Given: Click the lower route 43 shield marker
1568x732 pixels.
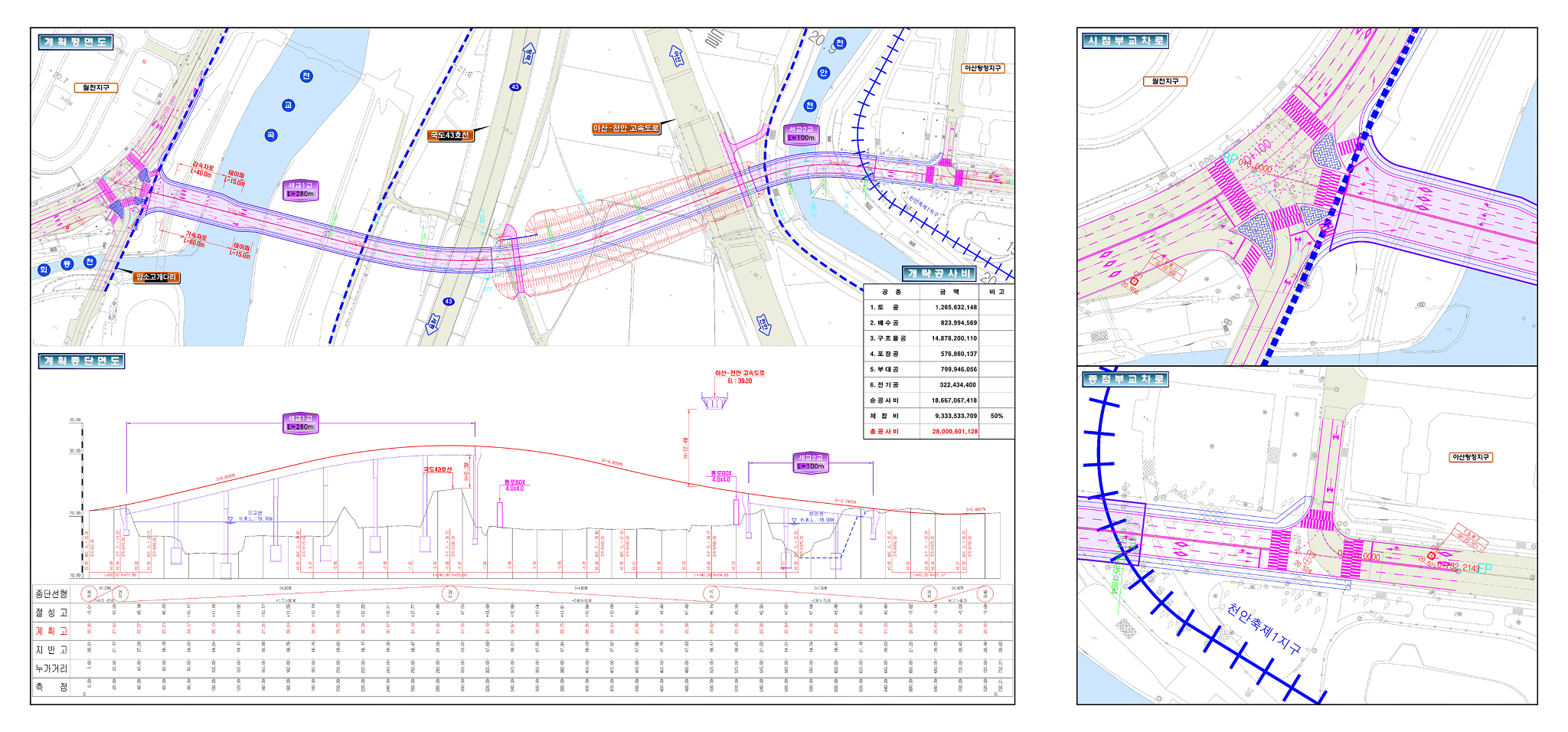Looking at the screenshot, I should [449, 302].
